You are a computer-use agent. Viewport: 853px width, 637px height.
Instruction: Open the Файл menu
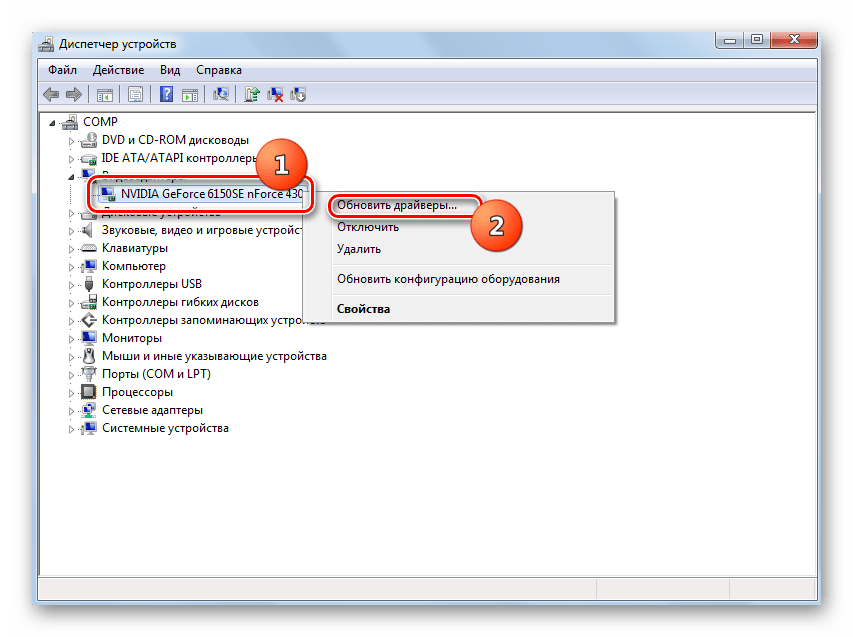(62, 70)
